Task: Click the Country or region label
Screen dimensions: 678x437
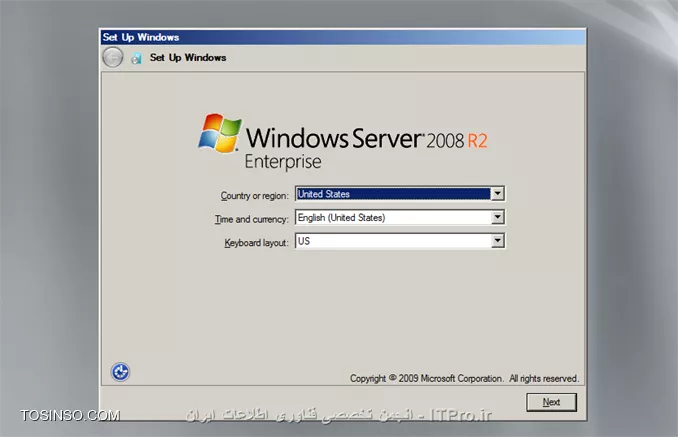Action: click(254, 196)
